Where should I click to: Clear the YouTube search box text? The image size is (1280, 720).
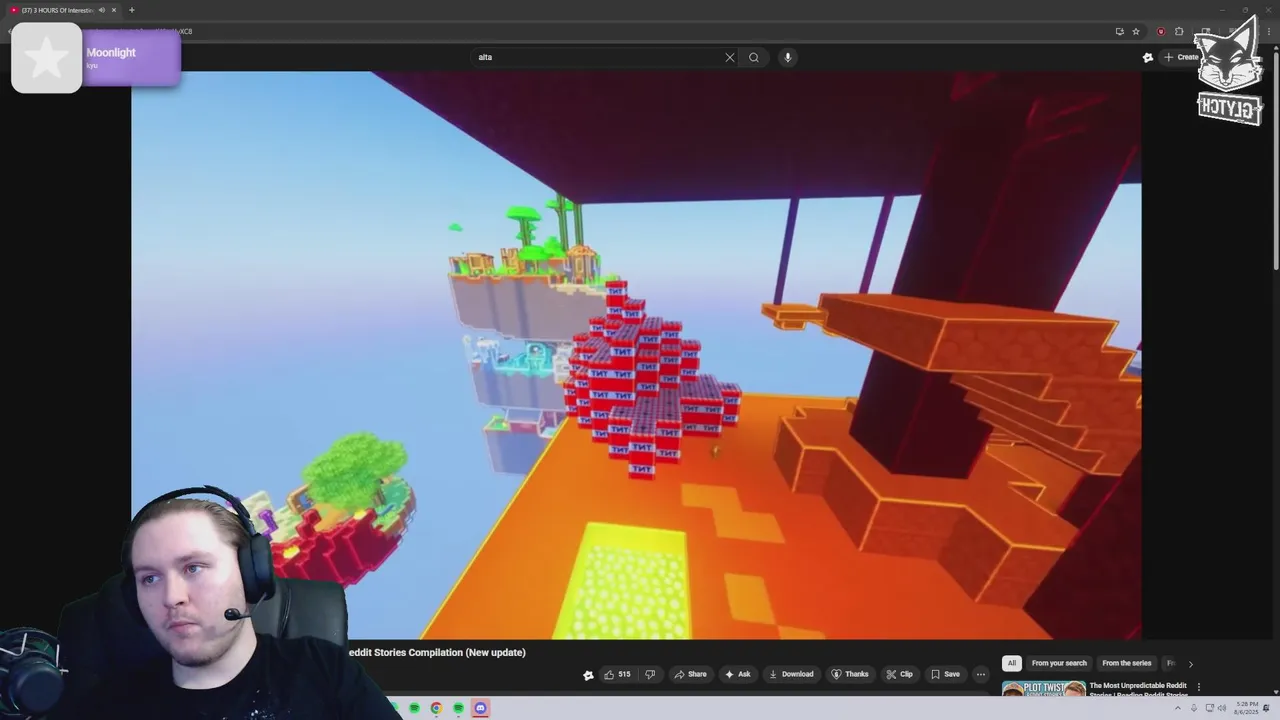tap(730, 57)
